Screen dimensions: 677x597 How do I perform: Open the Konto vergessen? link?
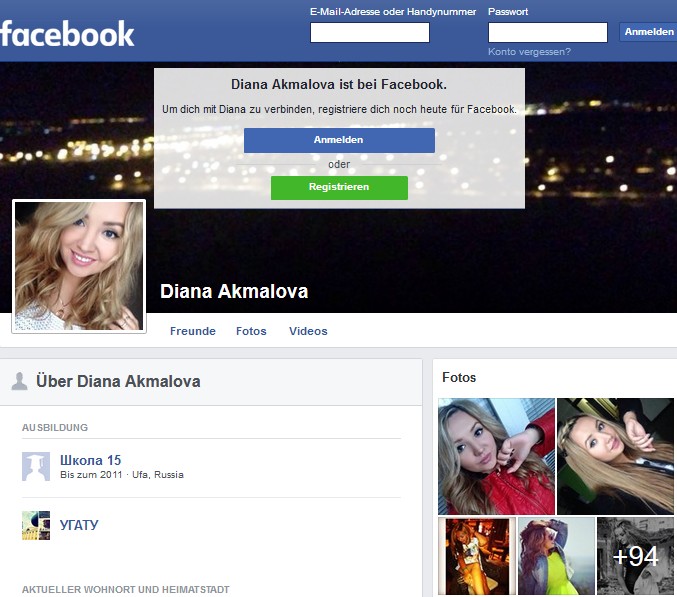pos(529,52)
